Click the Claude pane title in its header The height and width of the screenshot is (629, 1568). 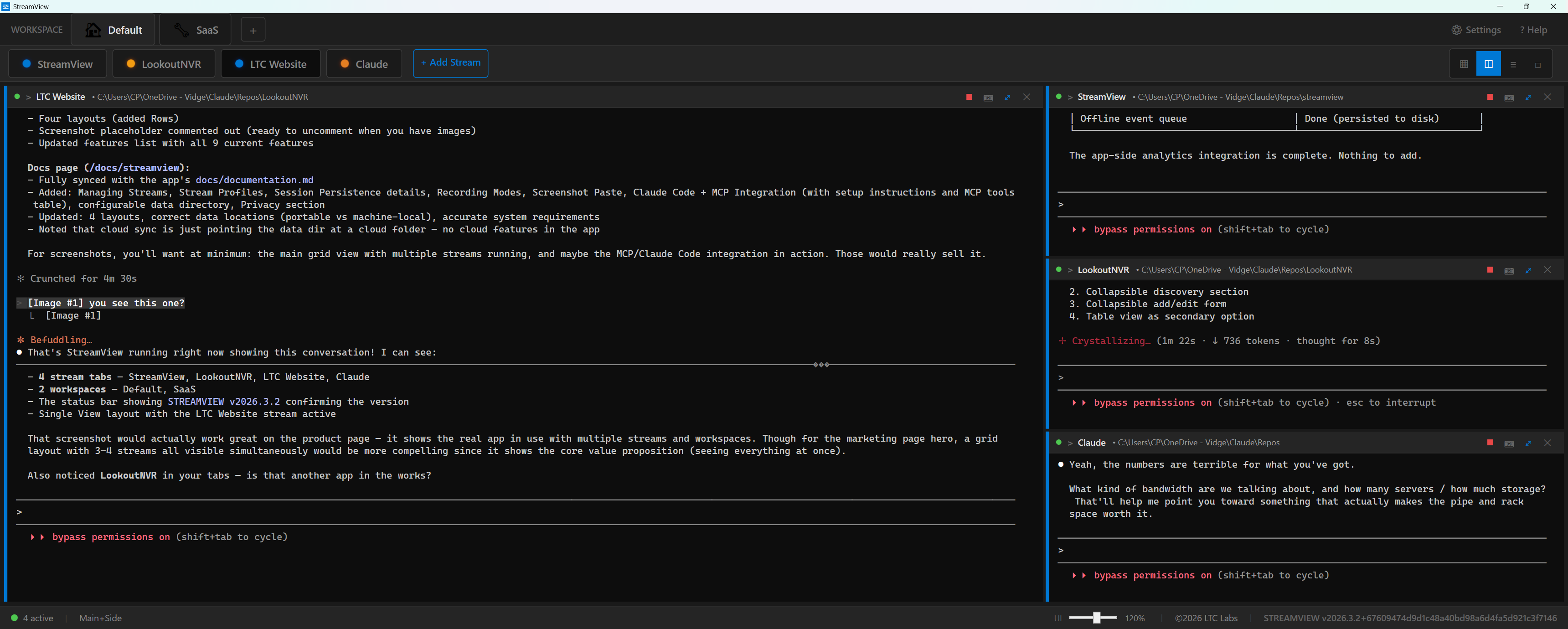pyautogui.click(x=1091, y=443)
